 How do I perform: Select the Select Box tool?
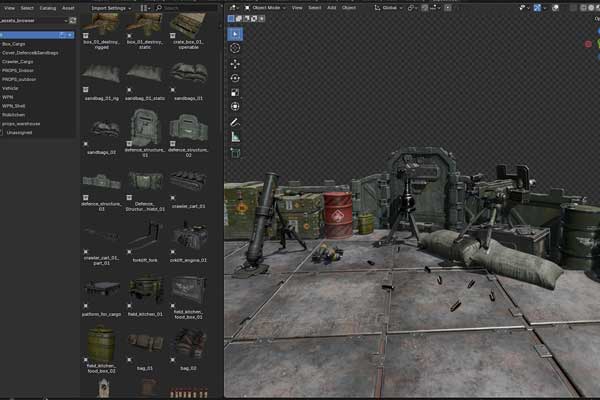pos(235,34)
